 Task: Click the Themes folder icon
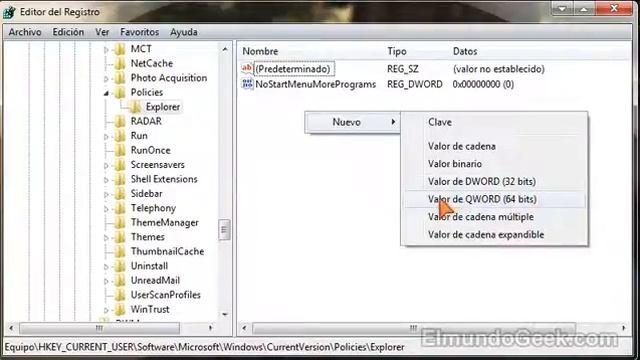pos(120,237)
